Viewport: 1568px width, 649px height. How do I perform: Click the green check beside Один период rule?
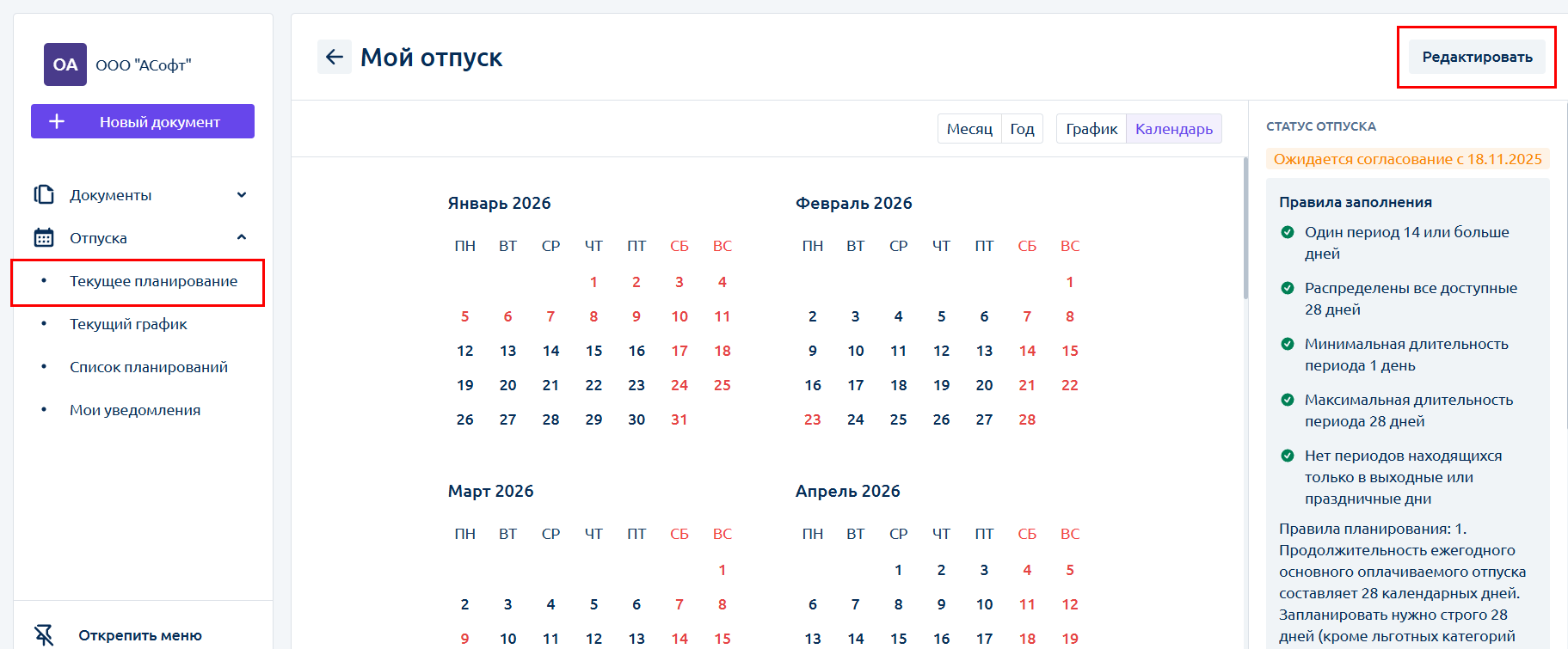[x=1288, y=232]
